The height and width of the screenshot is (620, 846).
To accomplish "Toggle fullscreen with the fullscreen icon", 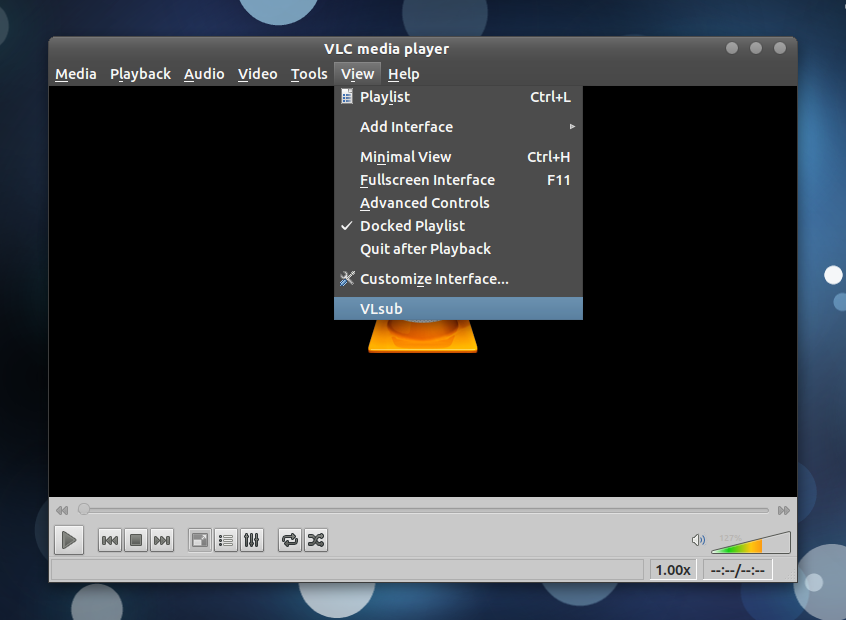I will 199,540.
